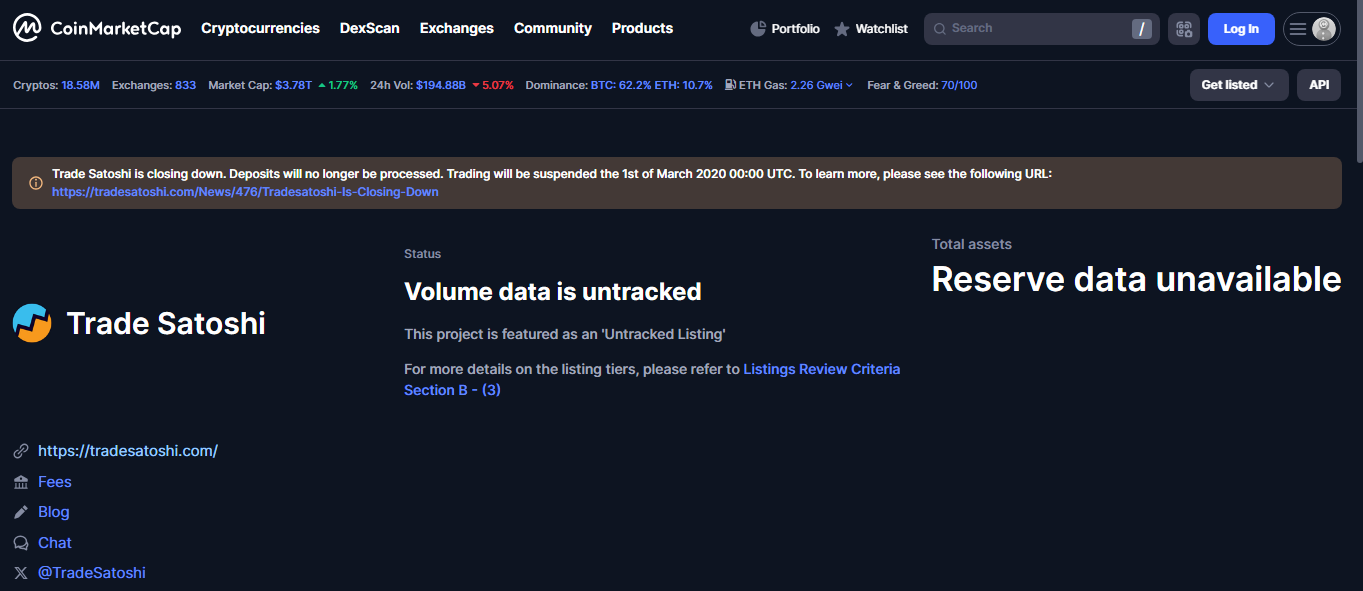Click the magnifier icon in the search bar
The width and height of the screenshot is (1363, 591).
click(939, 29)
